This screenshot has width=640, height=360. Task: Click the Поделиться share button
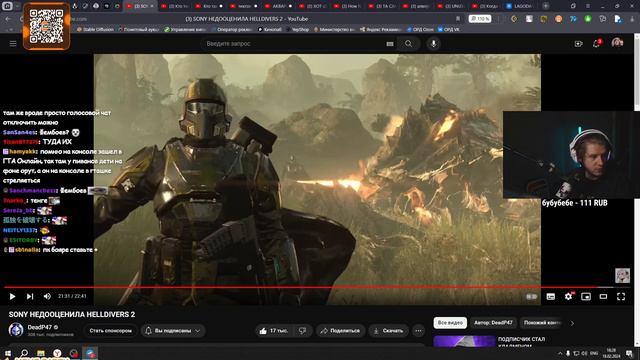[x=340, y=331]
